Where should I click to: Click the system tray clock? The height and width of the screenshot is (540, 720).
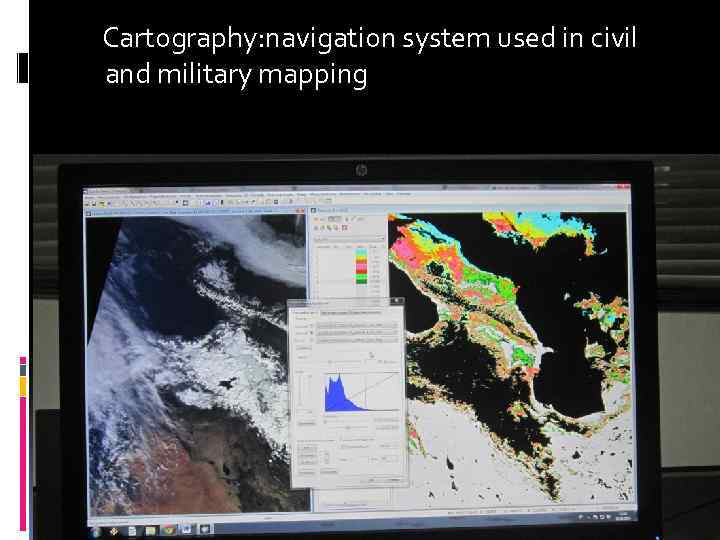624,515
